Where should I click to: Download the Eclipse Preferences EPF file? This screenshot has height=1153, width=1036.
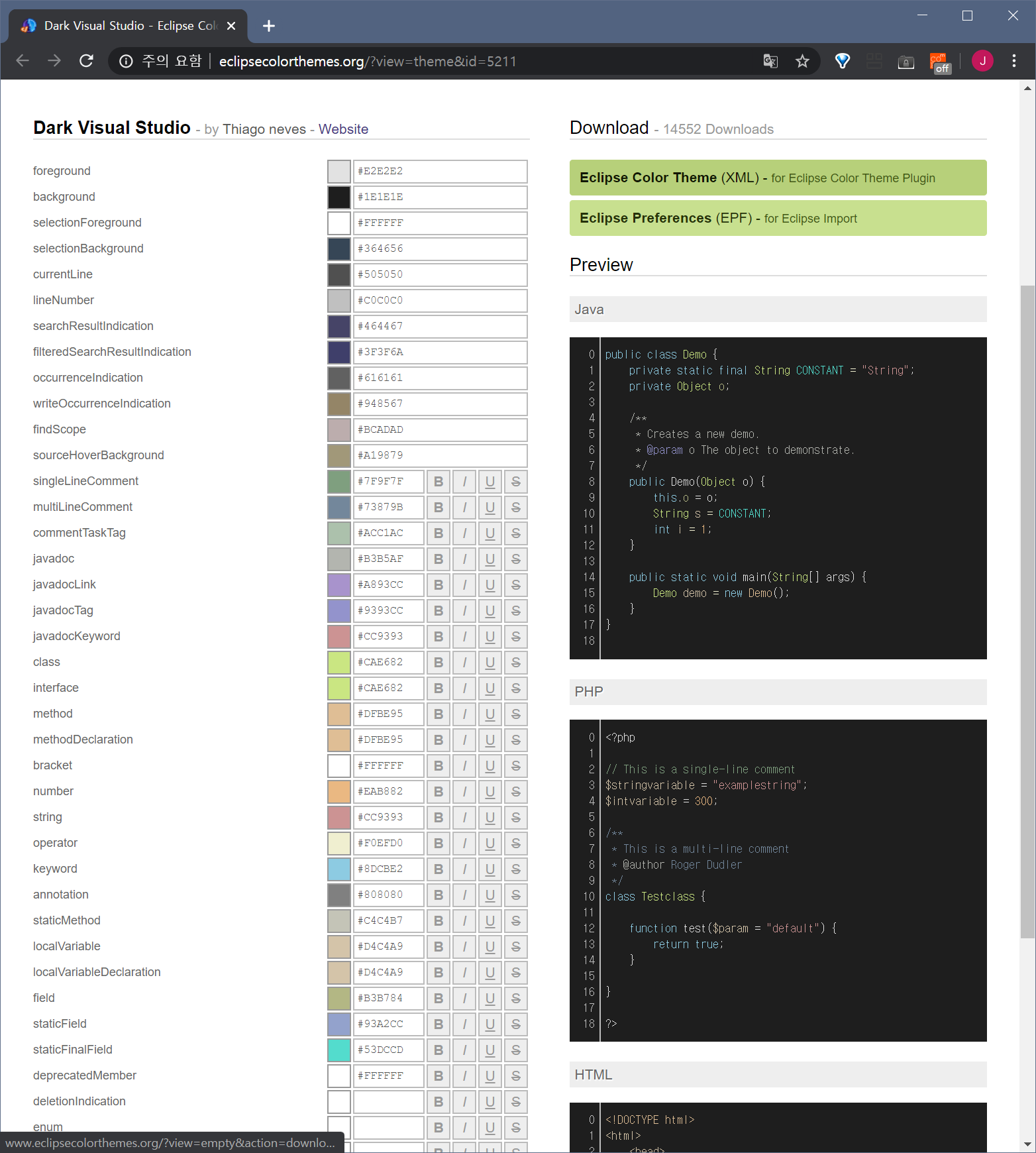pyautogui.click(x=778, y=218)
